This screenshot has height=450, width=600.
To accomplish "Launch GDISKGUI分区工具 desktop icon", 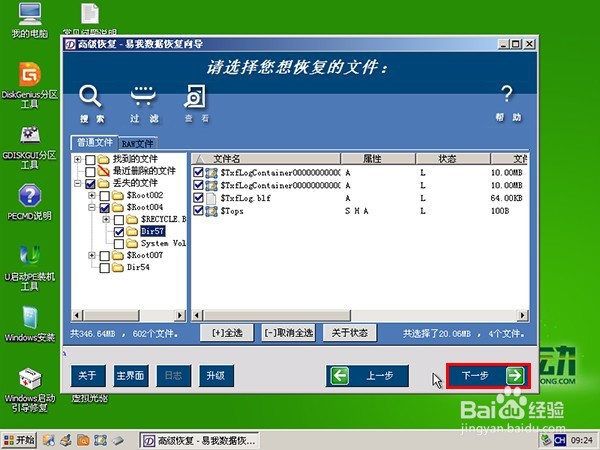I will coord(30,135).
